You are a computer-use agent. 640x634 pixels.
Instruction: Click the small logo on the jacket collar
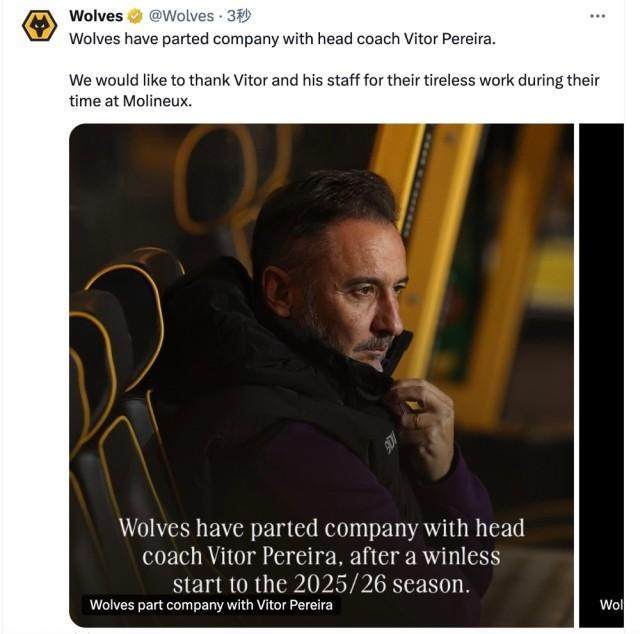(391, 441)
